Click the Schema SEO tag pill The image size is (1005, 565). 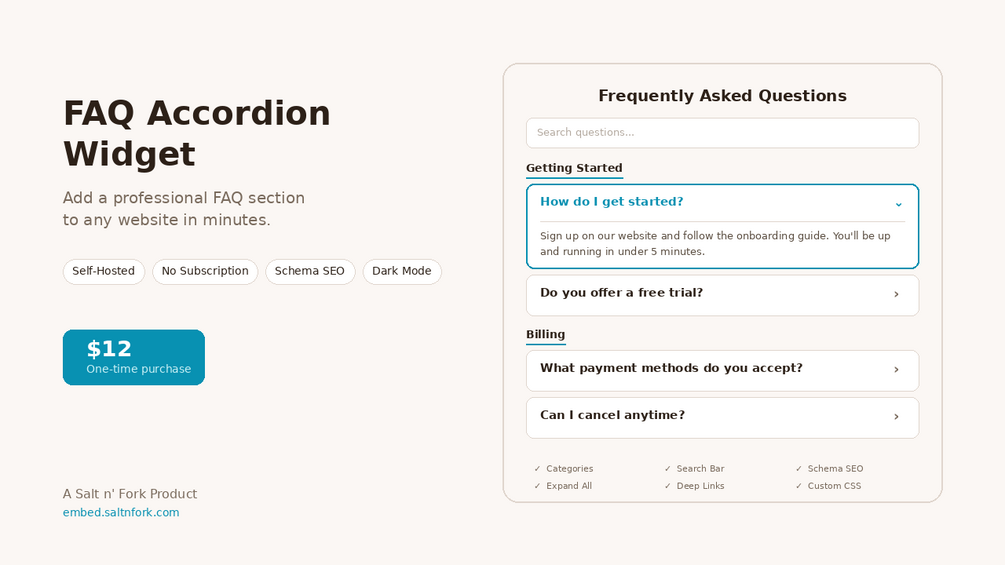[310, 272]
